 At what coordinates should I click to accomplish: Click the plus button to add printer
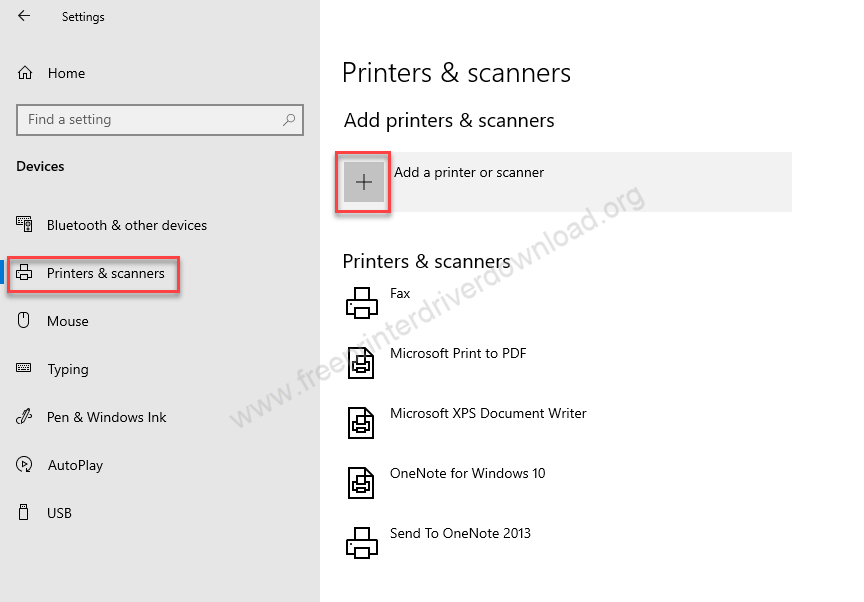[364, 182]
